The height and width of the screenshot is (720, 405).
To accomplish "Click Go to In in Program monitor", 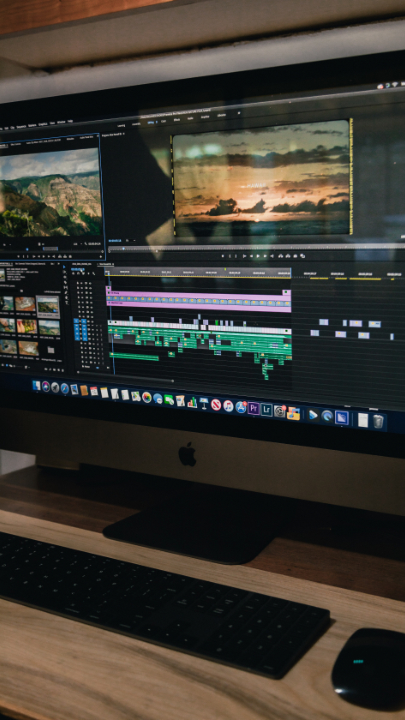I will (x=244, y=256).
